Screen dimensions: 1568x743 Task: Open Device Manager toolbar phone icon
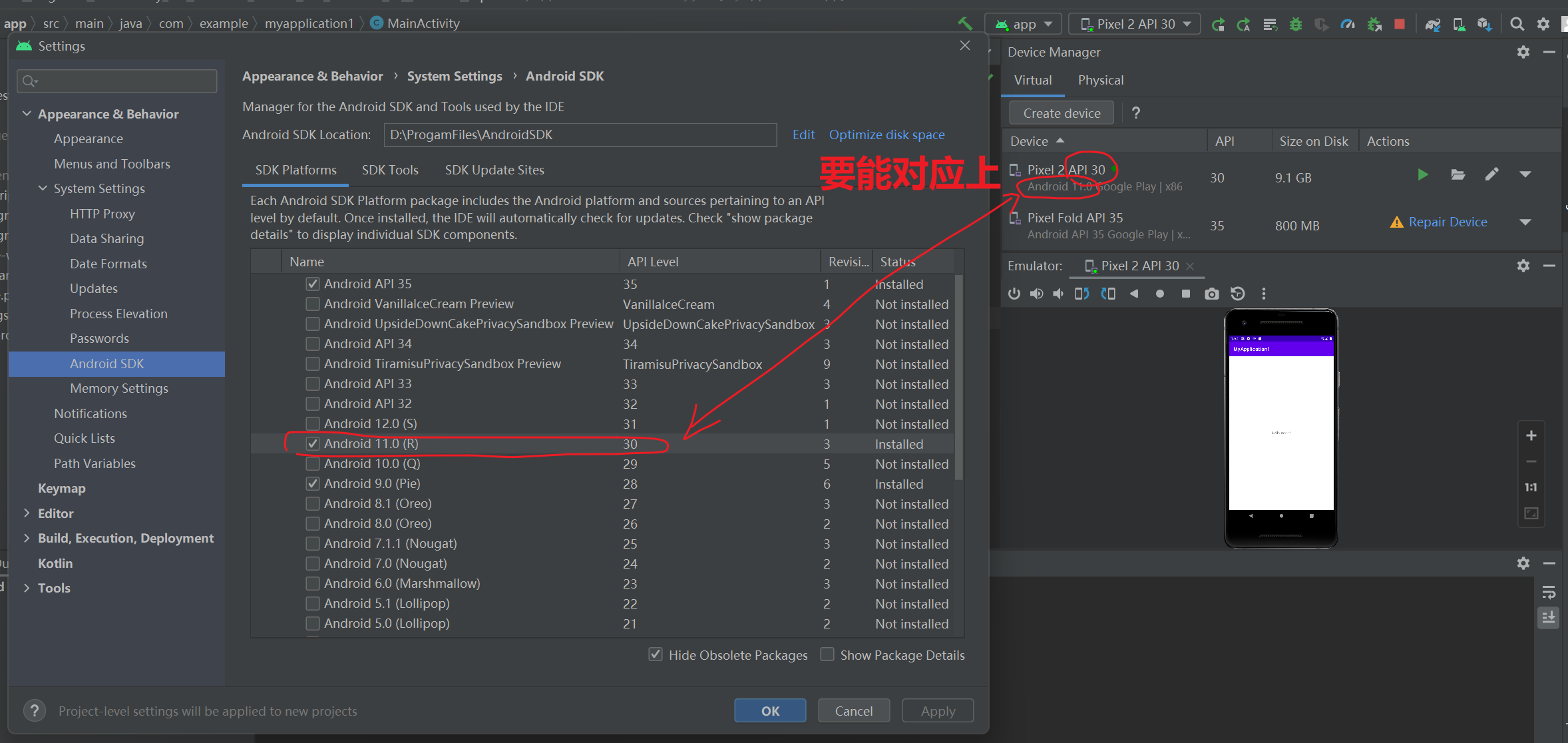[x=1459, y=25]
